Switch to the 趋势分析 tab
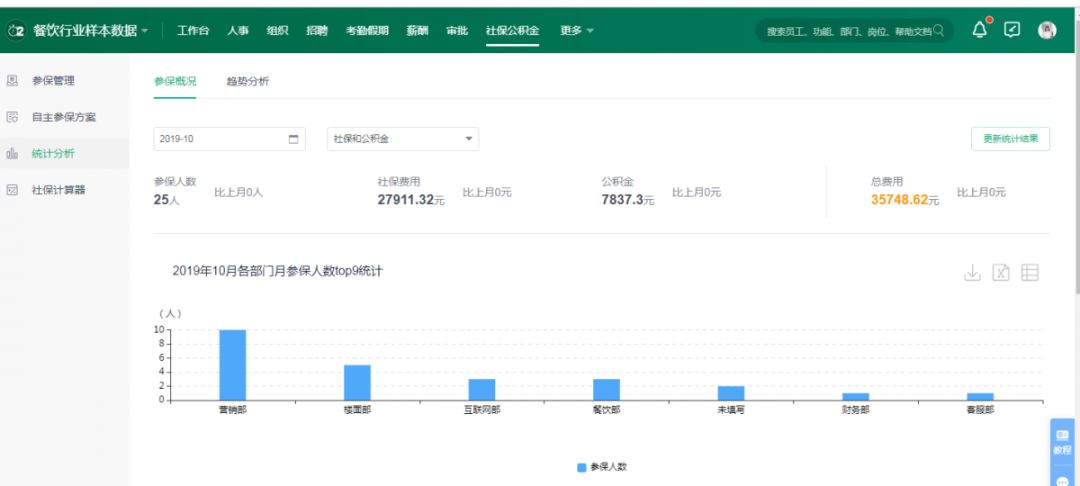The width and height of the screenshot is (1080, 486). (248, 81)
